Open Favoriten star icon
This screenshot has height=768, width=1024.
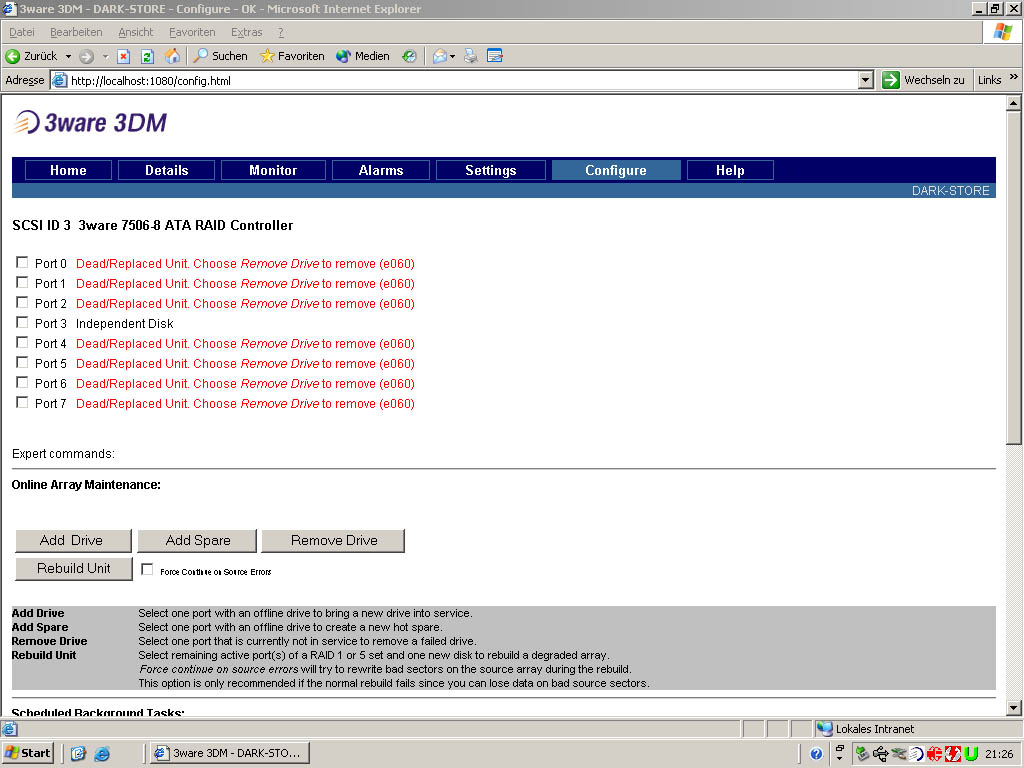[267, 56]
